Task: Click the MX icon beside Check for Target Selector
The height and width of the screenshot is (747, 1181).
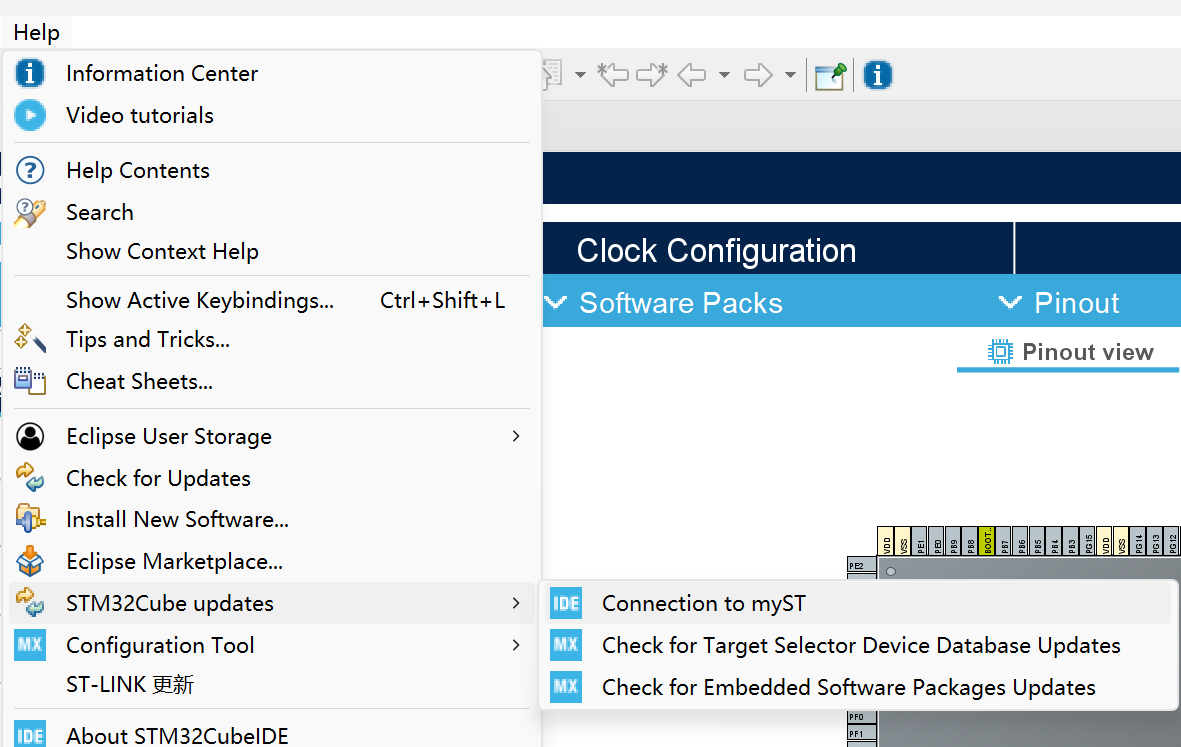Action: coord(566,645)
